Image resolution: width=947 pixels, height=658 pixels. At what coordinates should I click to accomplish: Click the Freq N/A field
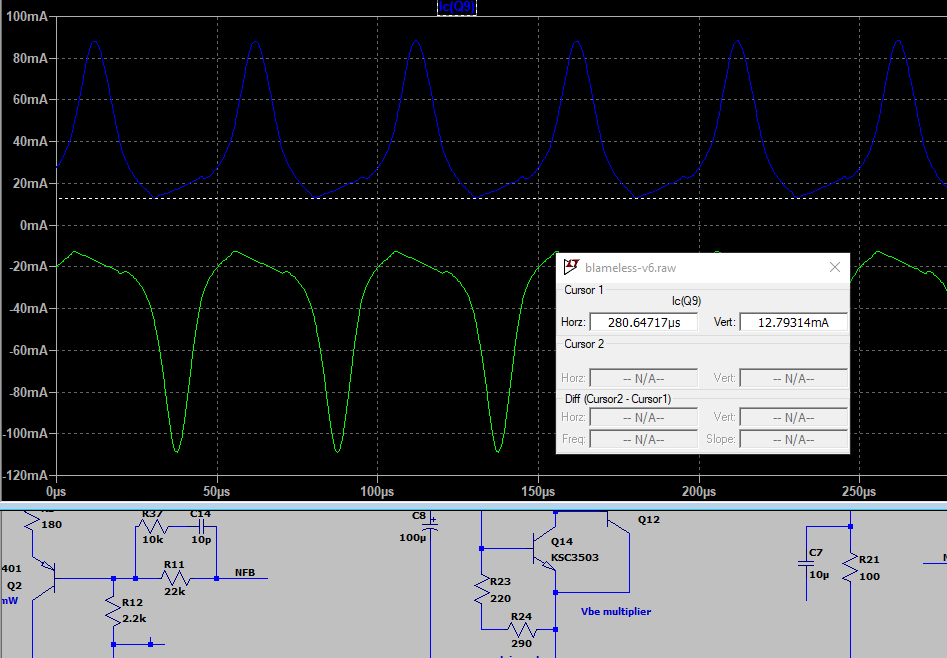coord(644,439)
